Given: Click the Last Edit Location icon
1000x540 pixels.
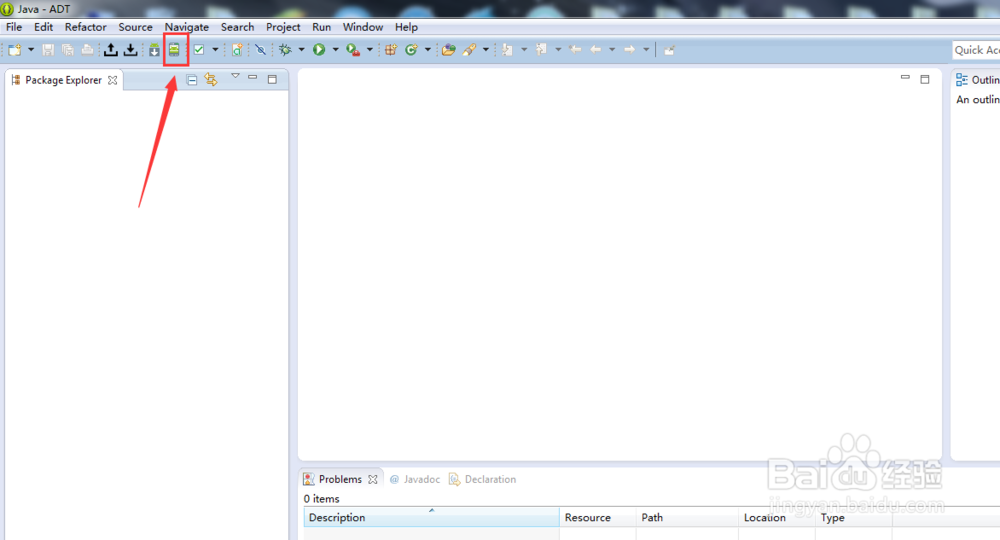Looking at the screenshot, I should [575, 50].
